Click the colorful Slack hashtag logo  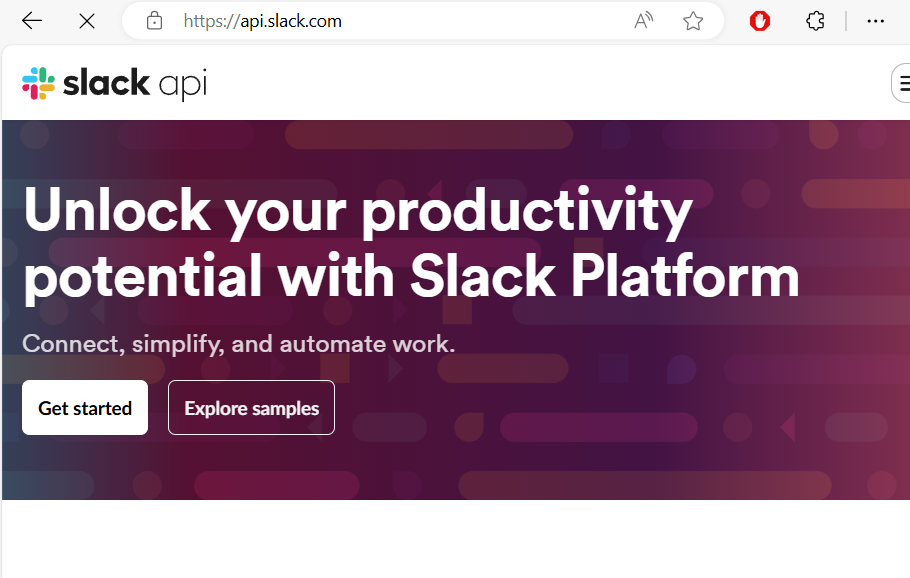[38, 84]
